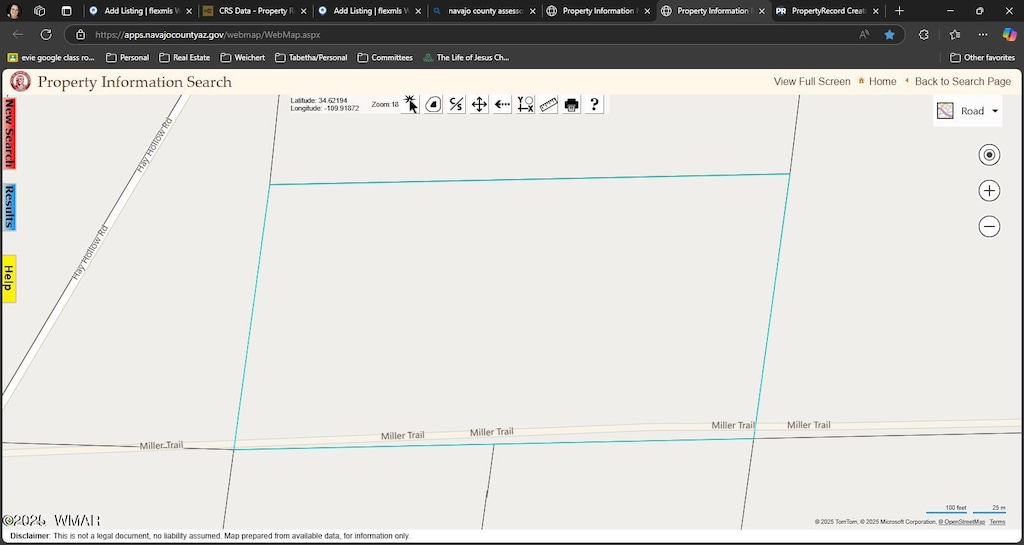Switch to navajo county assessor tab

[485, 10]
